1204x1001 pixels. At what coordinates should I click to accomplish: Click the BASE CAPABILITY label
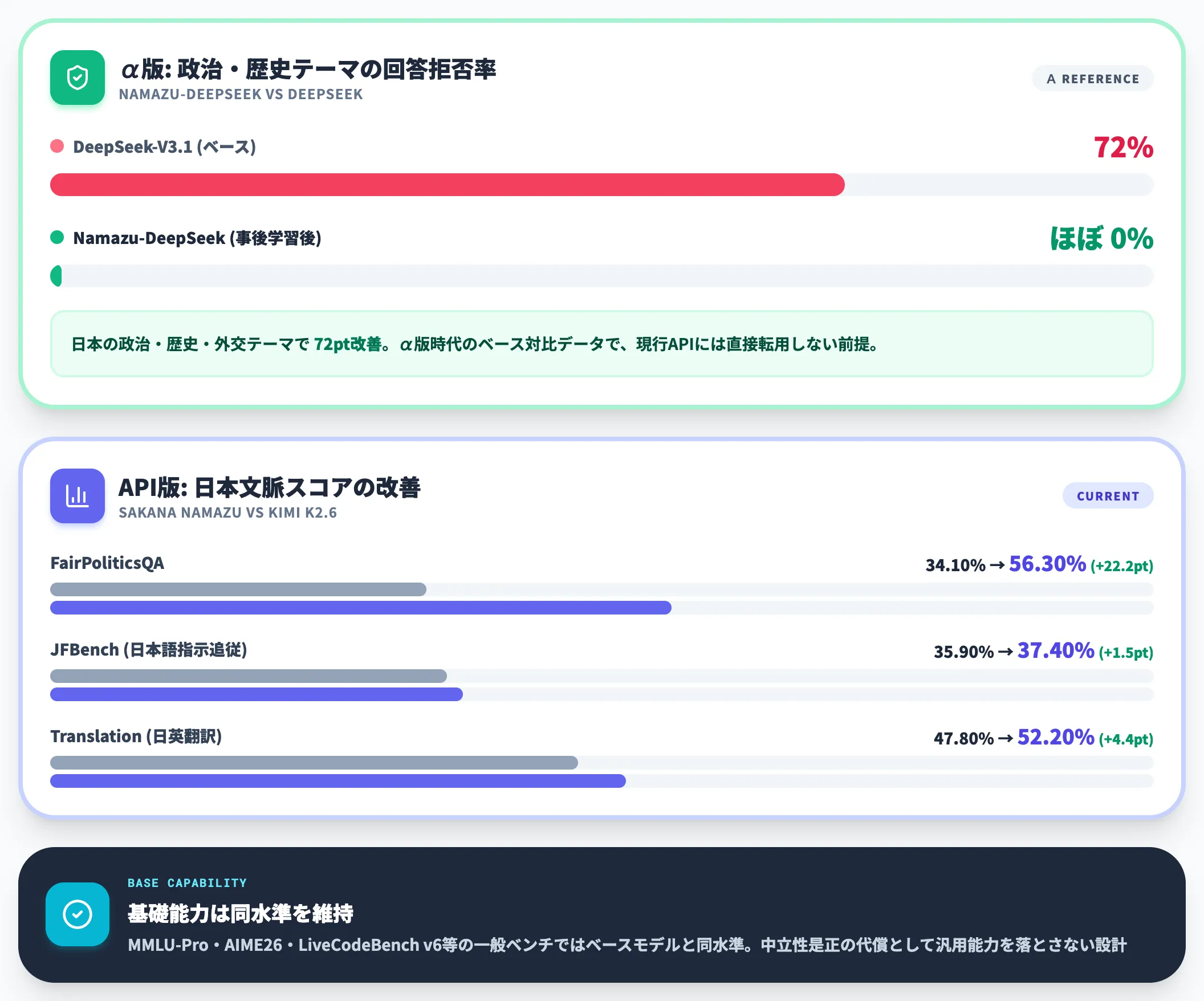point(188,883)
